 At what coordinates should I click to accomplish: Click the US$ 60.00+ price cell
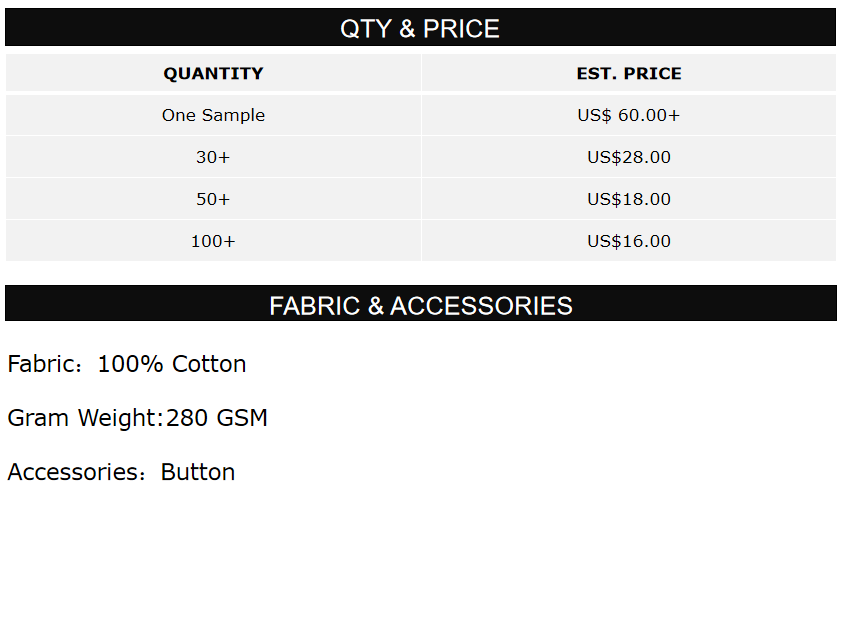click(629, 115)
